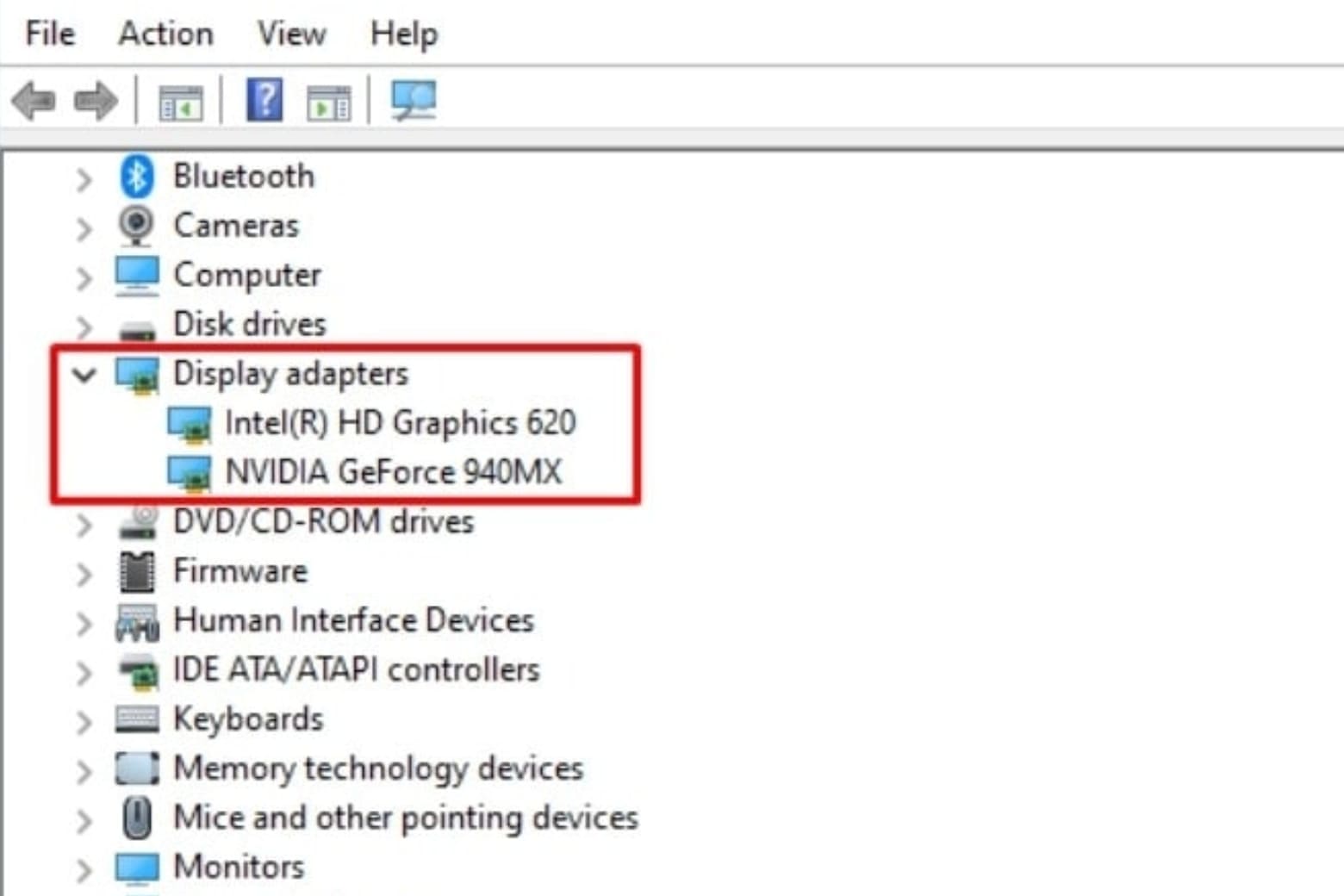Viewport: 1344px width, 896px height.
Task: Click the Scan for hardware changes icon
Action: pos(414,100)
